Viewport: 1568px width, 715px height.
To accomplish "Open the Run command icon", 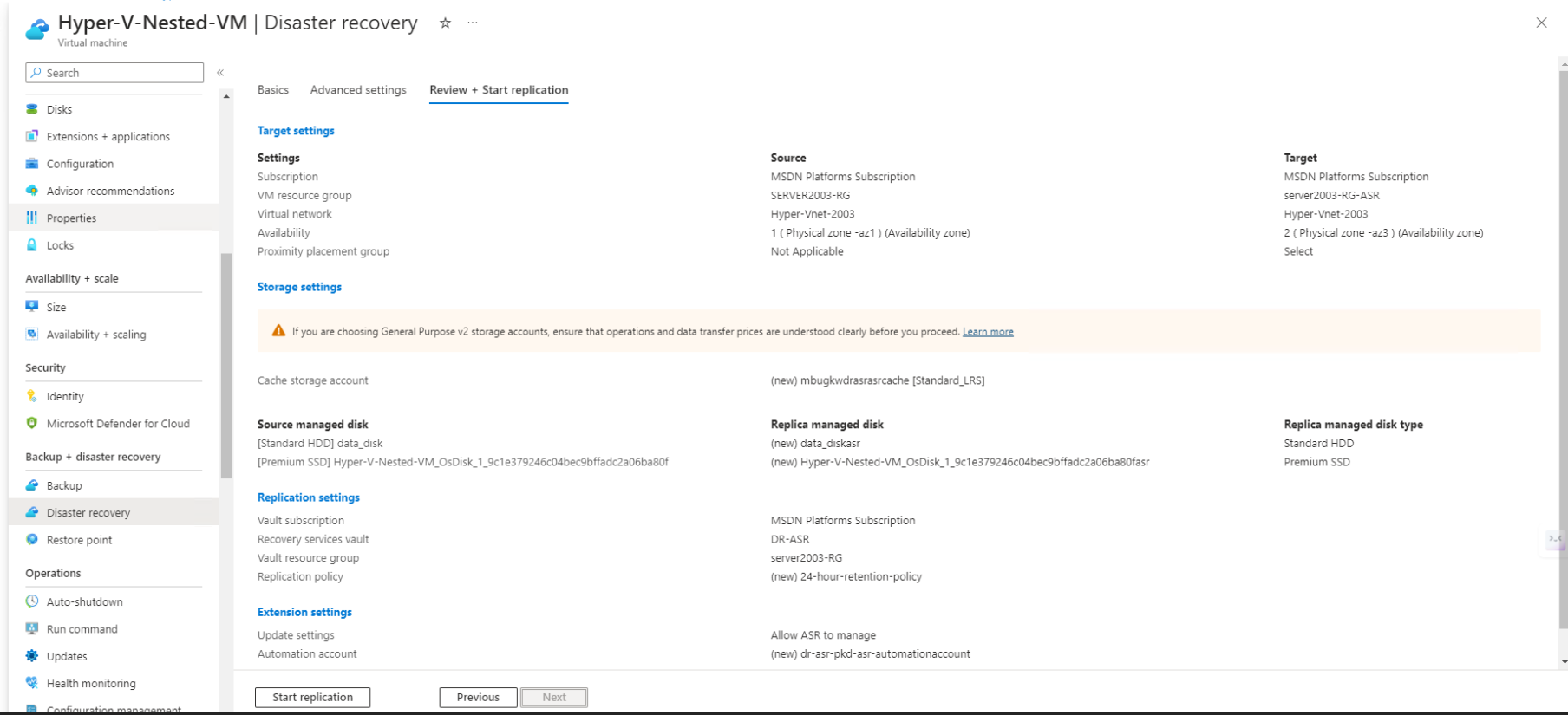I will click(x=32, y=628).
